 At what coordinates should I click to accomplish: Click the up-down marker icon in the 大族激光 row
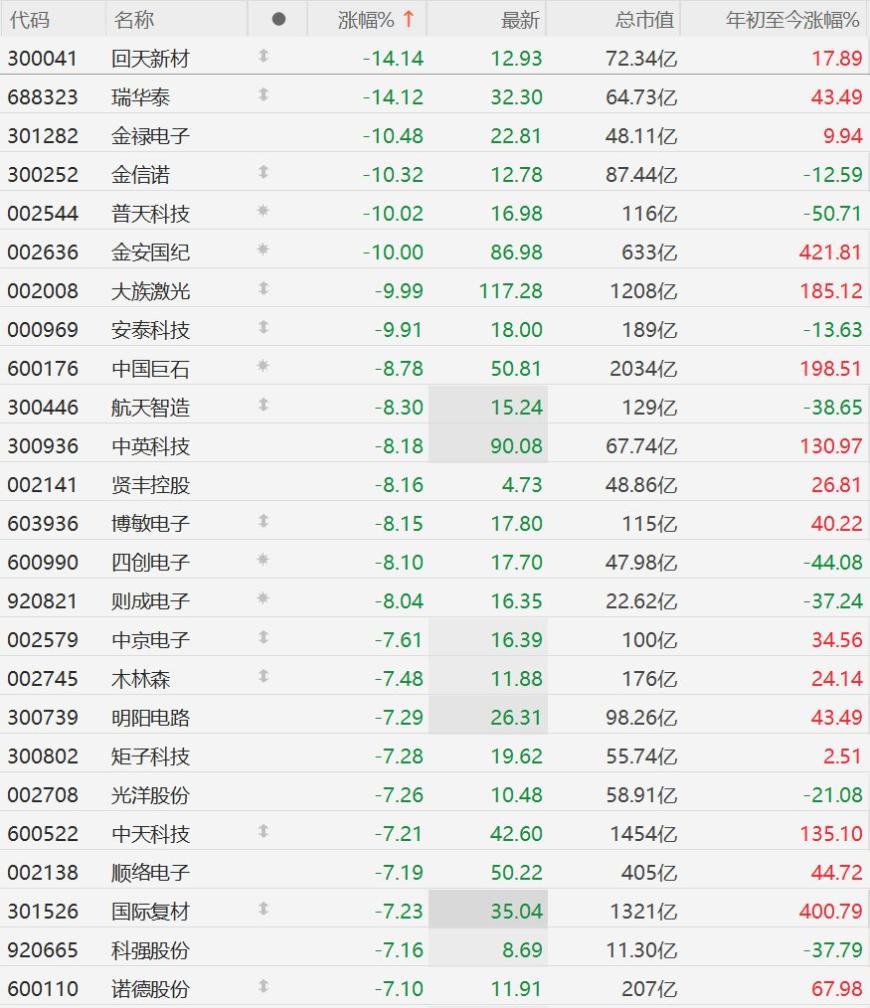pos(263,288)
